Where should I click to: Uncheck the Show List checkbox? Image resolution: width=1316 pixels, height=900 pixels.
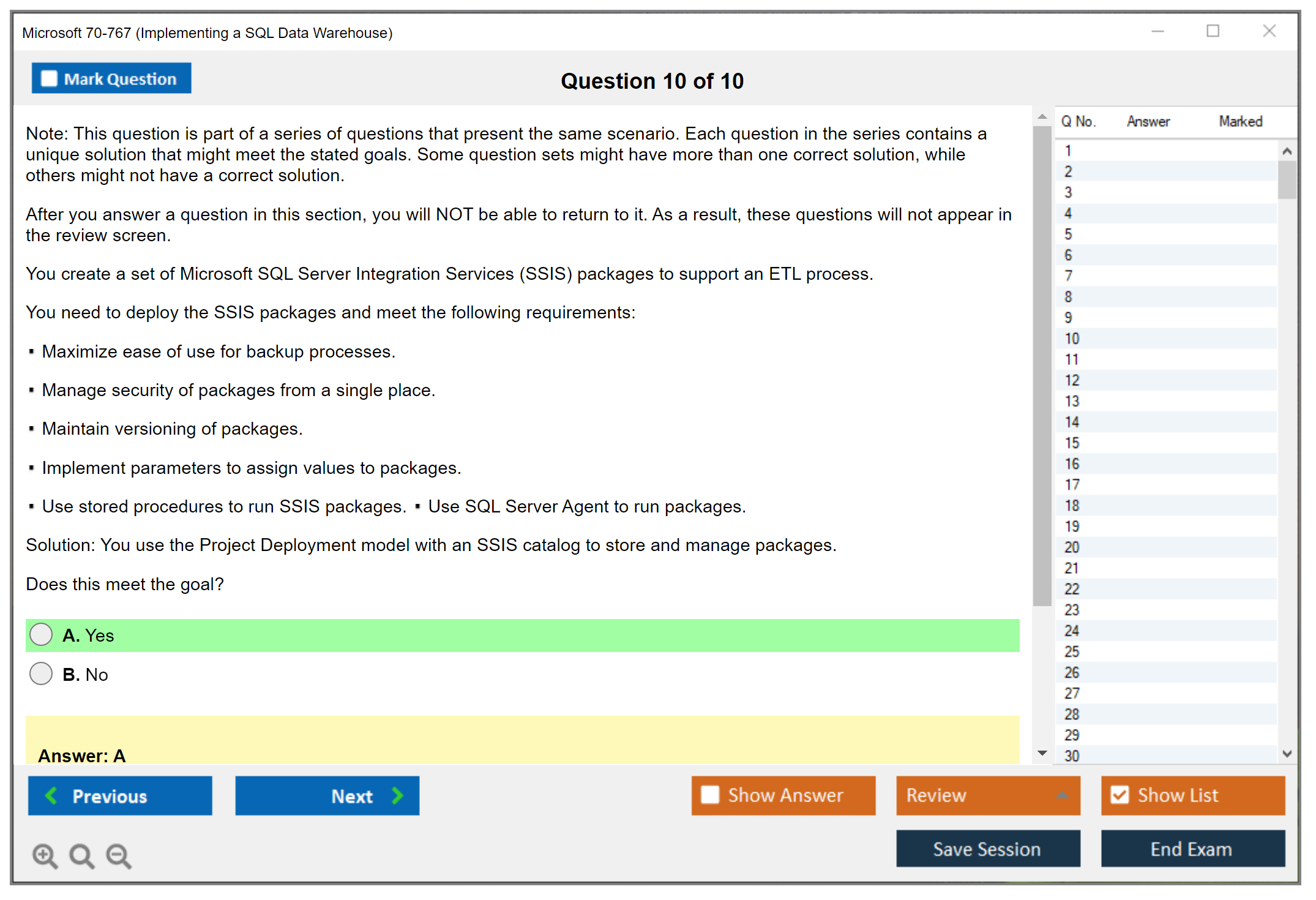(x=1120, y=795)
